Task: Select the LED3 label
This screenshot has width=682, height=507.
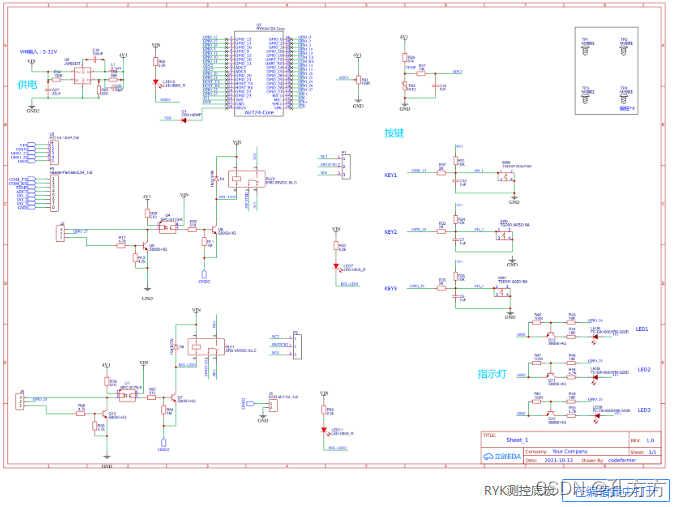Action: [644, 410]
